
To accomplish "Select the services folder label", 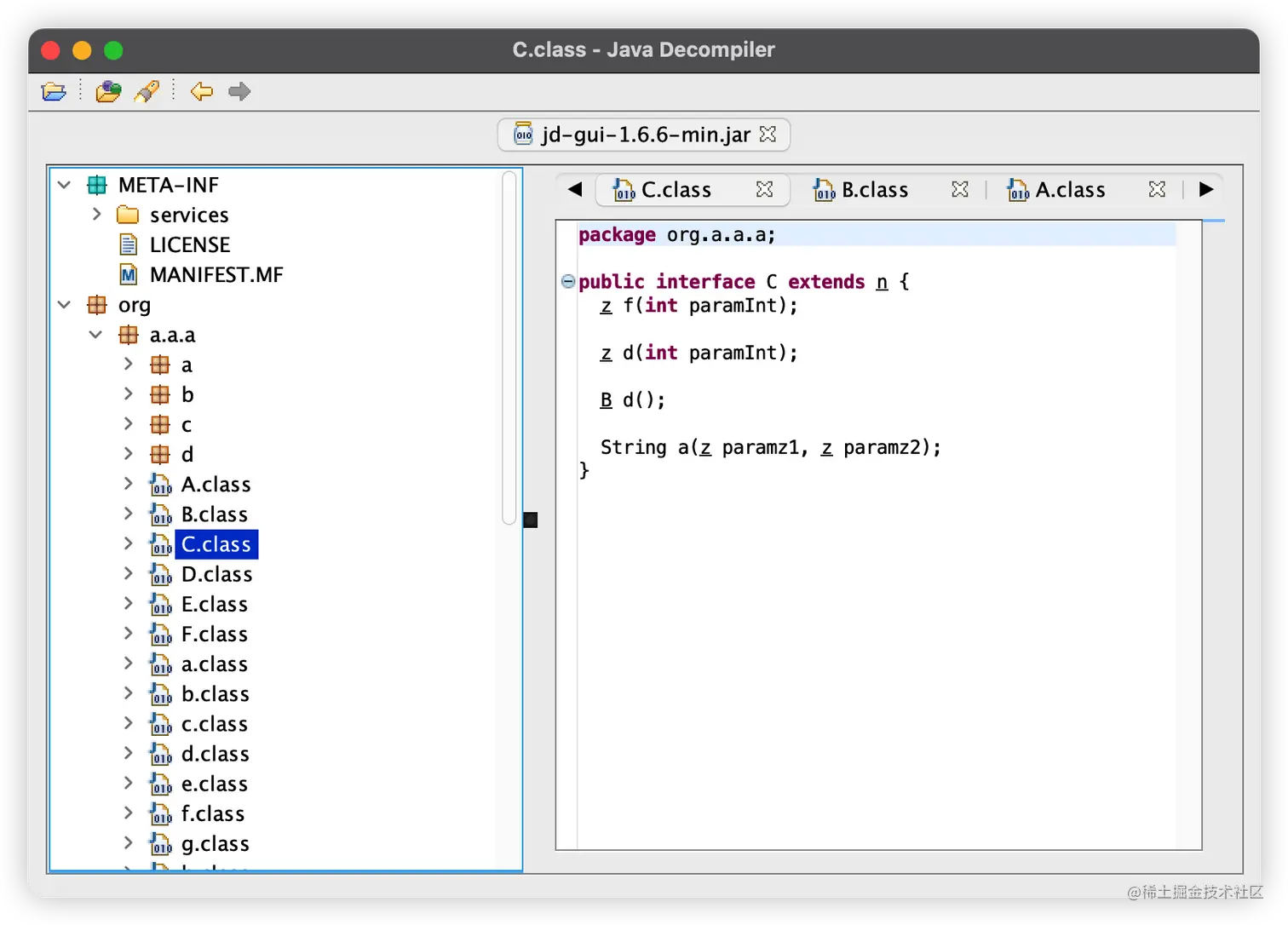I will click(x=189, y=215).
